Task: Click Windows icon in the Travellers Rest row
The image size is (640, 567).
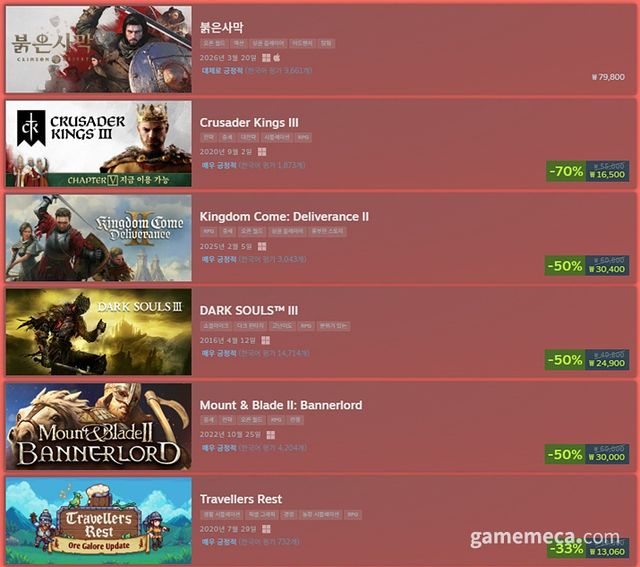Action: [x=266, y=529]
